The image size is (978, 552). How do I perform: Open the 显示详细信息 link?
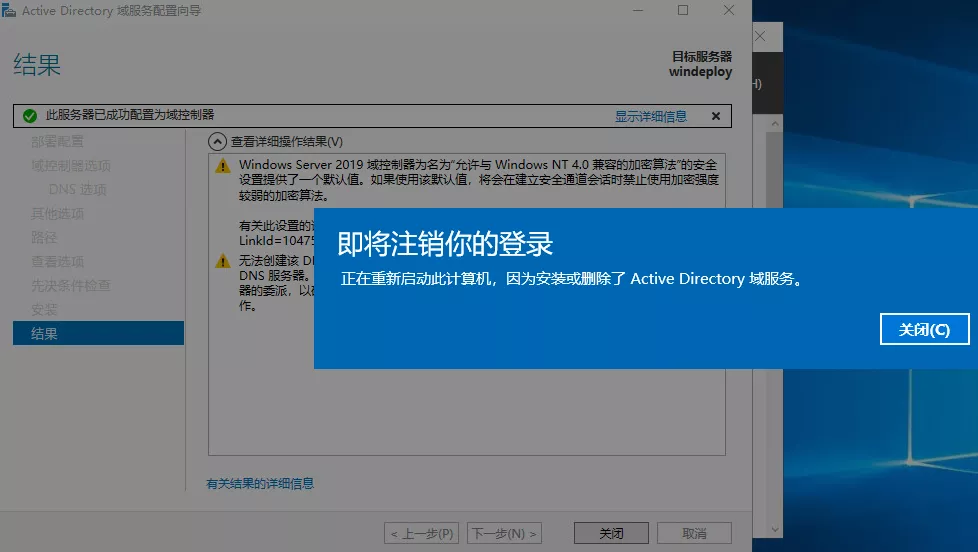651,116
